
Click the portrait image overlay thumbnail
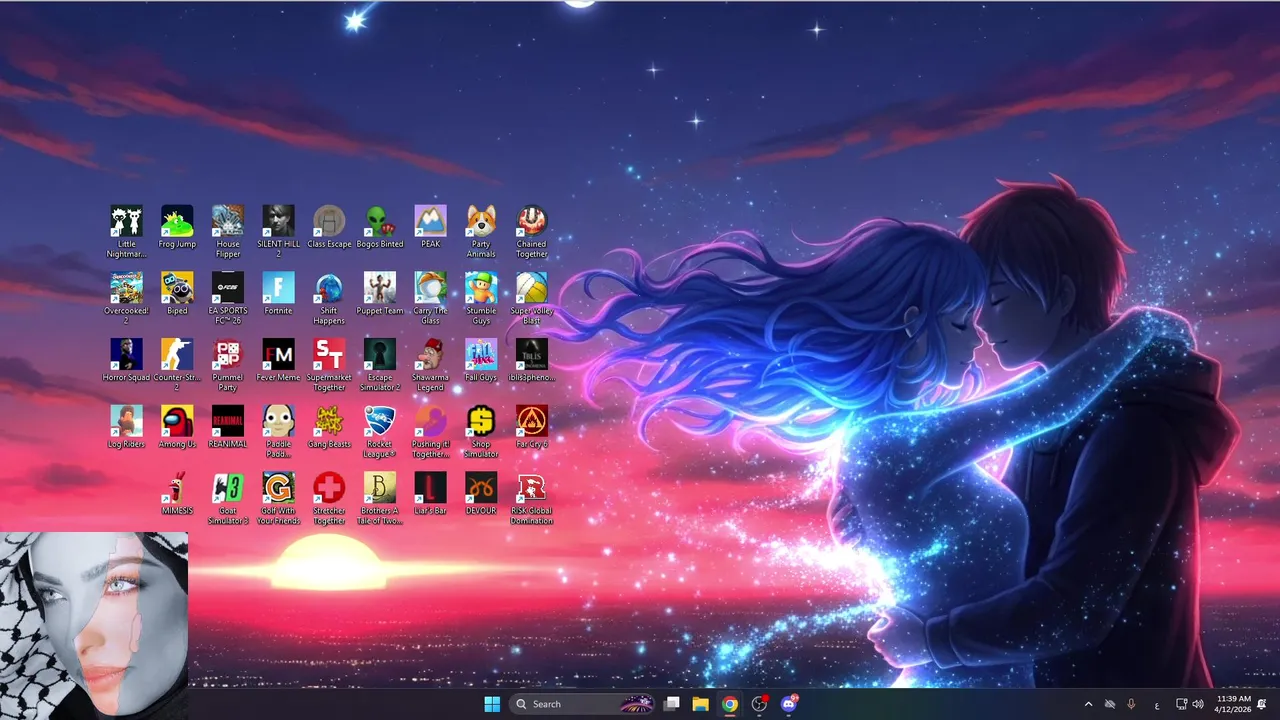94,625
